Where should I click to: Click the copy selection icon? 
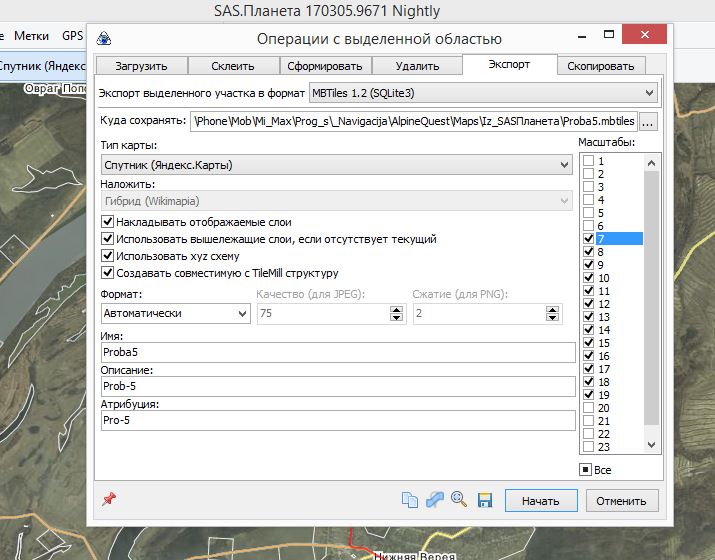coord(409,500)
